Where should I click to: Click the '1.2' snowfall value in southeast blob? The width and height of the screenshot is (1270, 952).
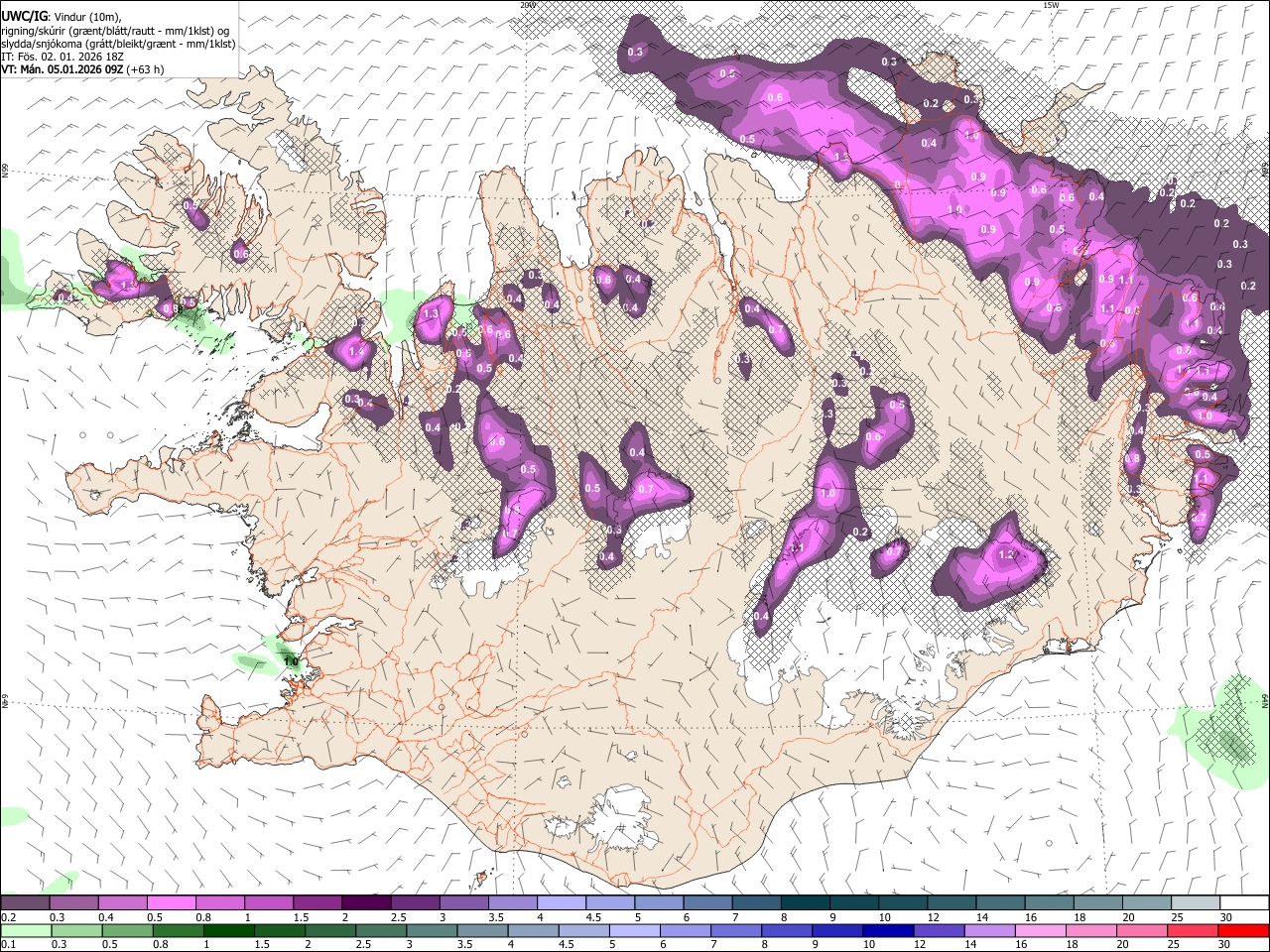click(x=1007, y=555)
